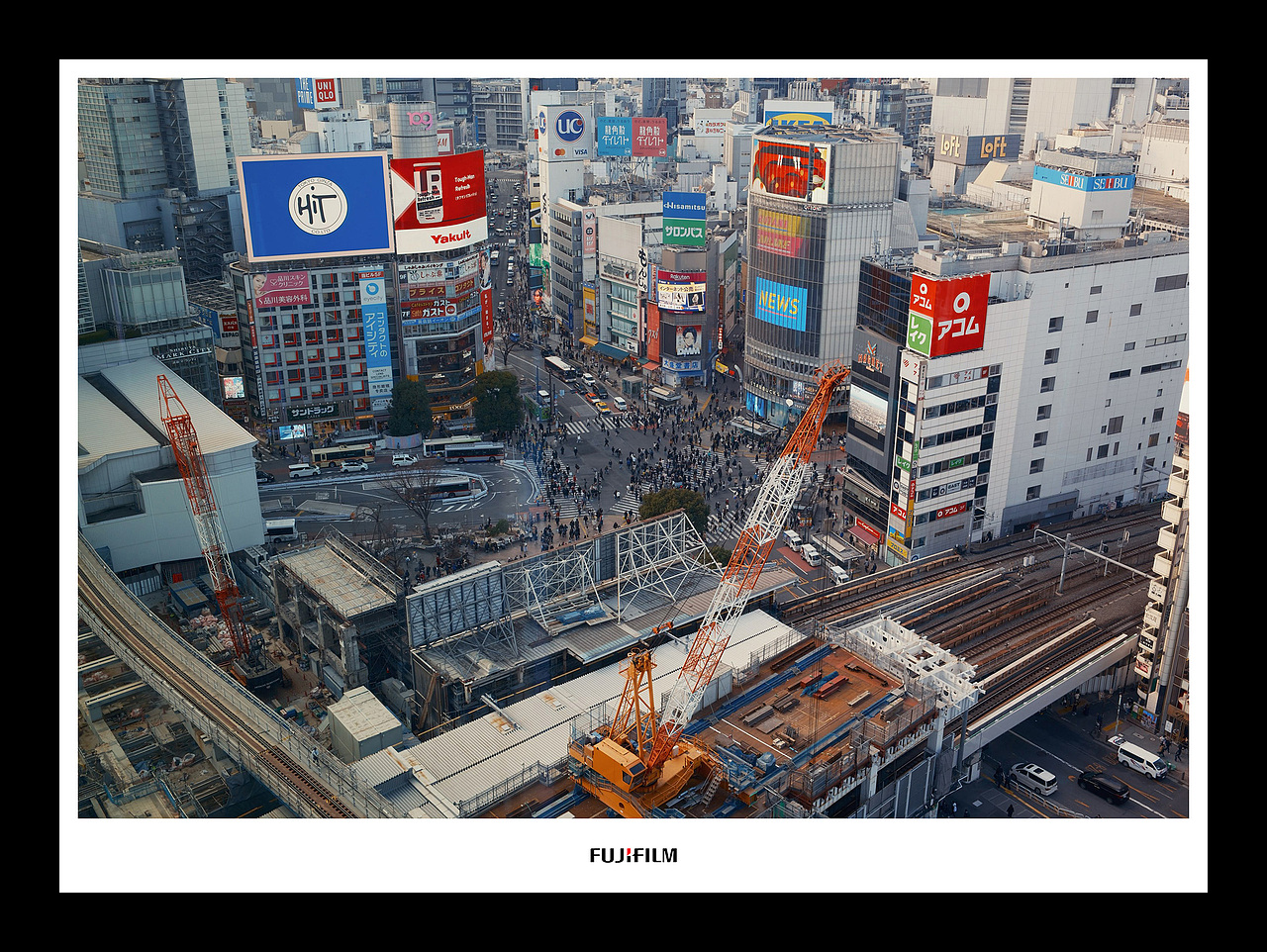Click the UNIQLO sign at top left
Viewport: 1267px width, 952px height.
(x=326, y=90)
